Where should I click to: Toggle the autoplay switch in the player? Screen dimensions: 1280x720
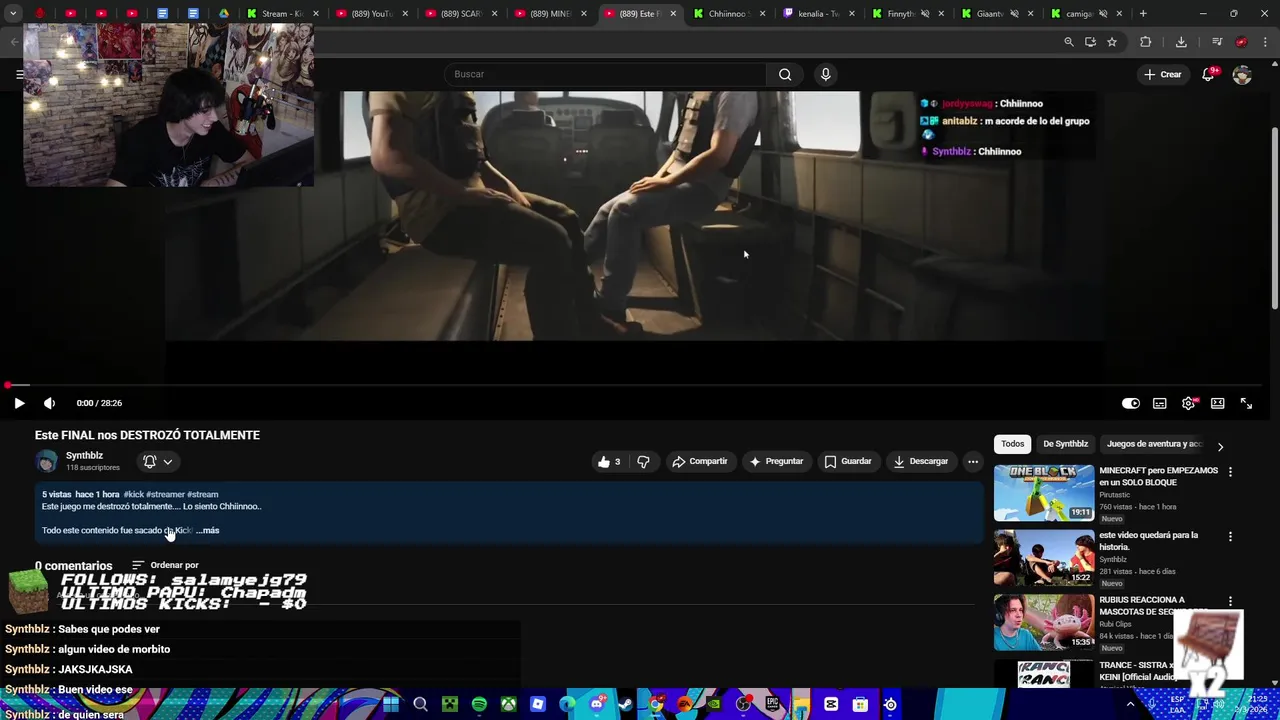coord(1131,403)
